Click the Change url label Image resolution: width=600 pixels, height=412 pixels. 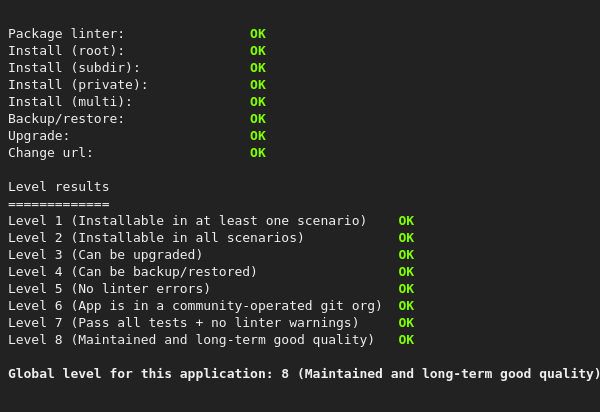[x=51, y=153]
